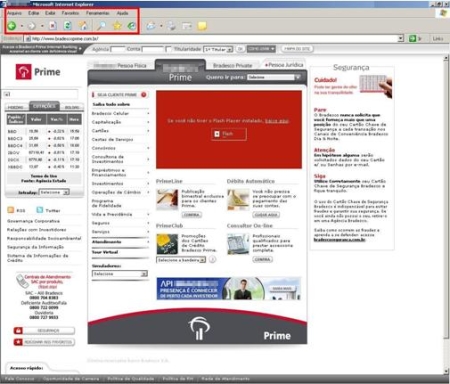This screenshot has height=384, width=450.
Task: Click the Print toolbar icon
Action: point(171,26)
